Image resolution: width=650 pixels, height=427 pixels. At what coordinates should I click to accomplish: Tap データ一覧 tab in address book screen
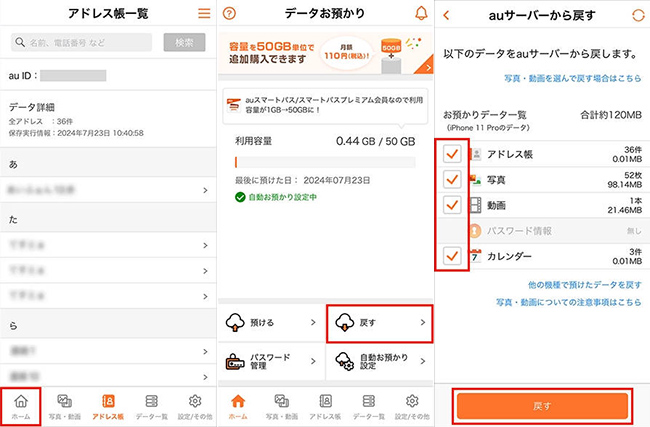[152, 407]
